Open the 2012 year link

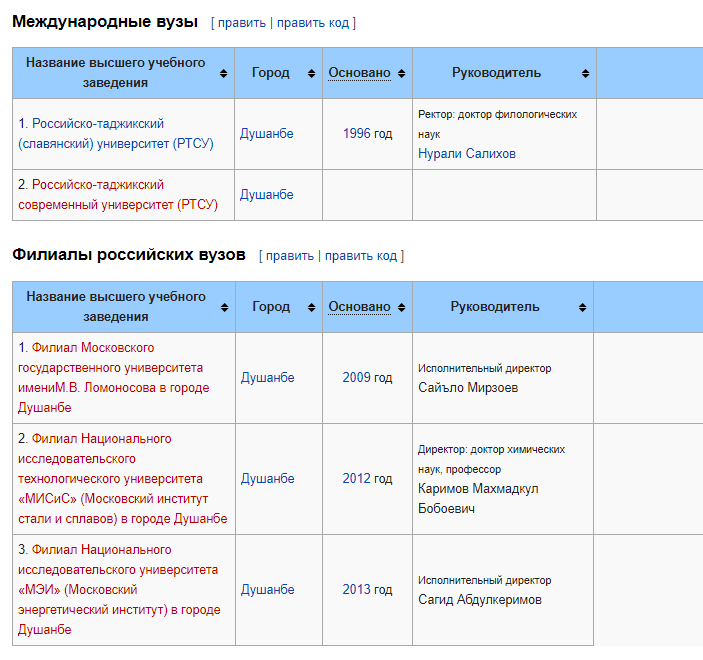click(357, 478)
